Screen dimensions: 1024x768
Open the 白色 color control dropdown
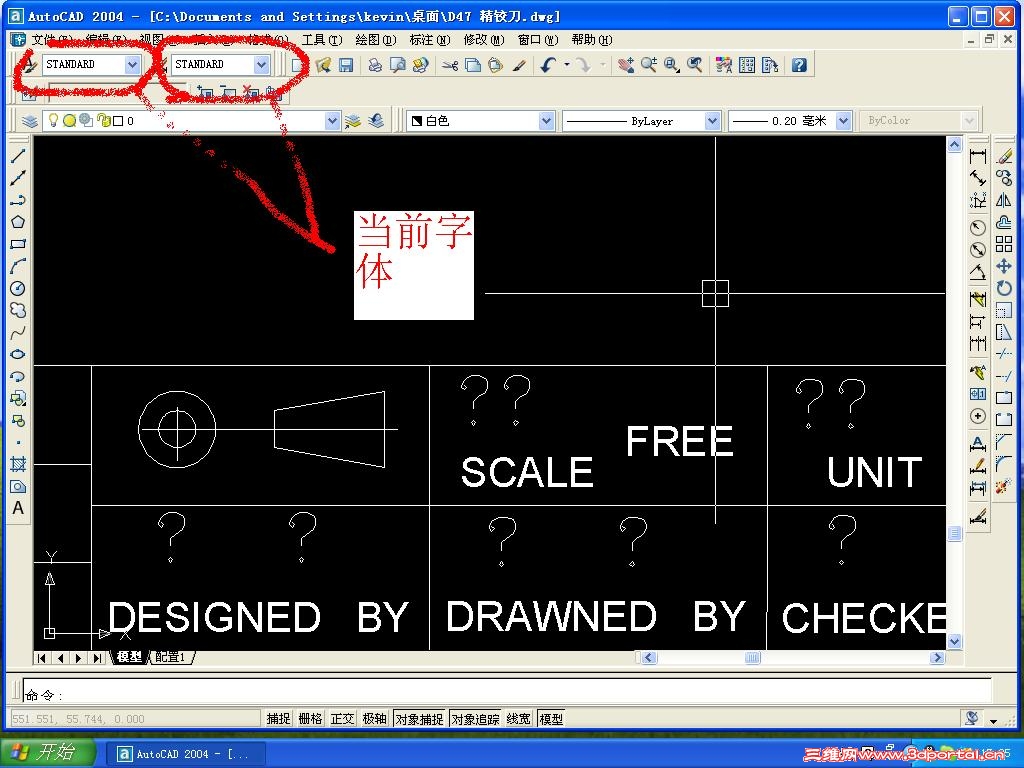[x=546, y=121]
